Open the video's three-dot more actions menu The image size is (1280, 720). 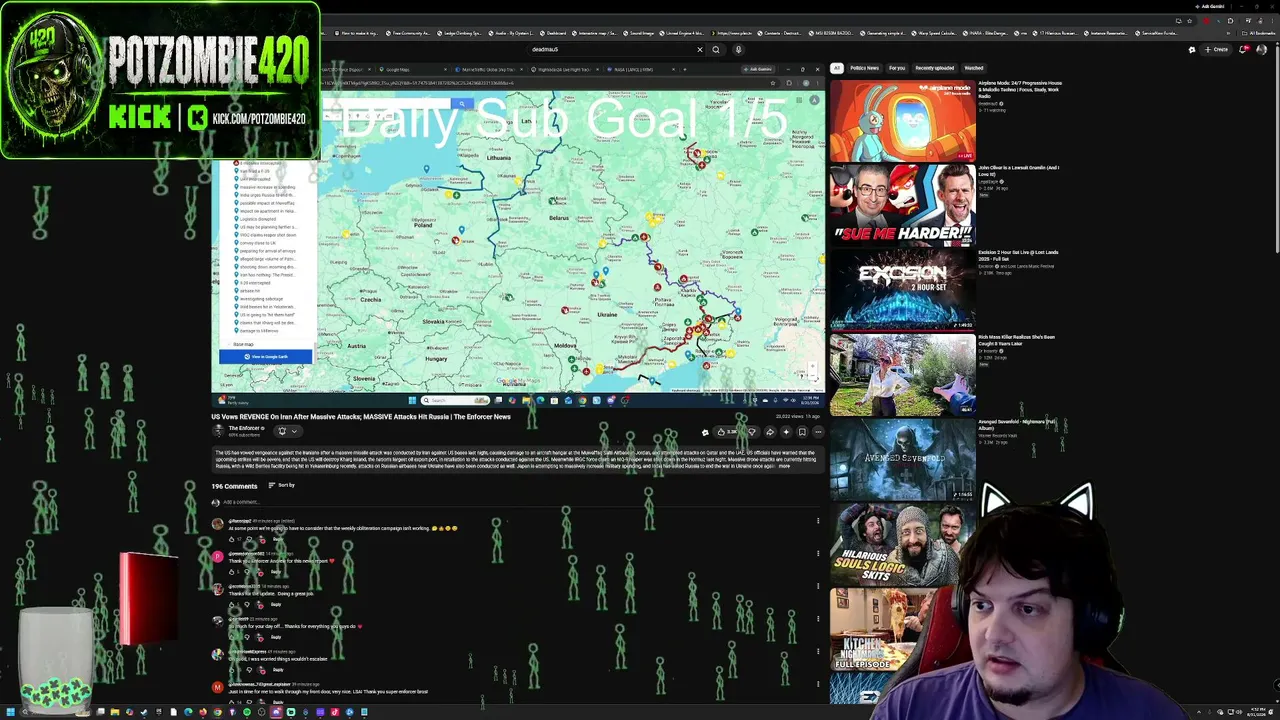(818, 432)
